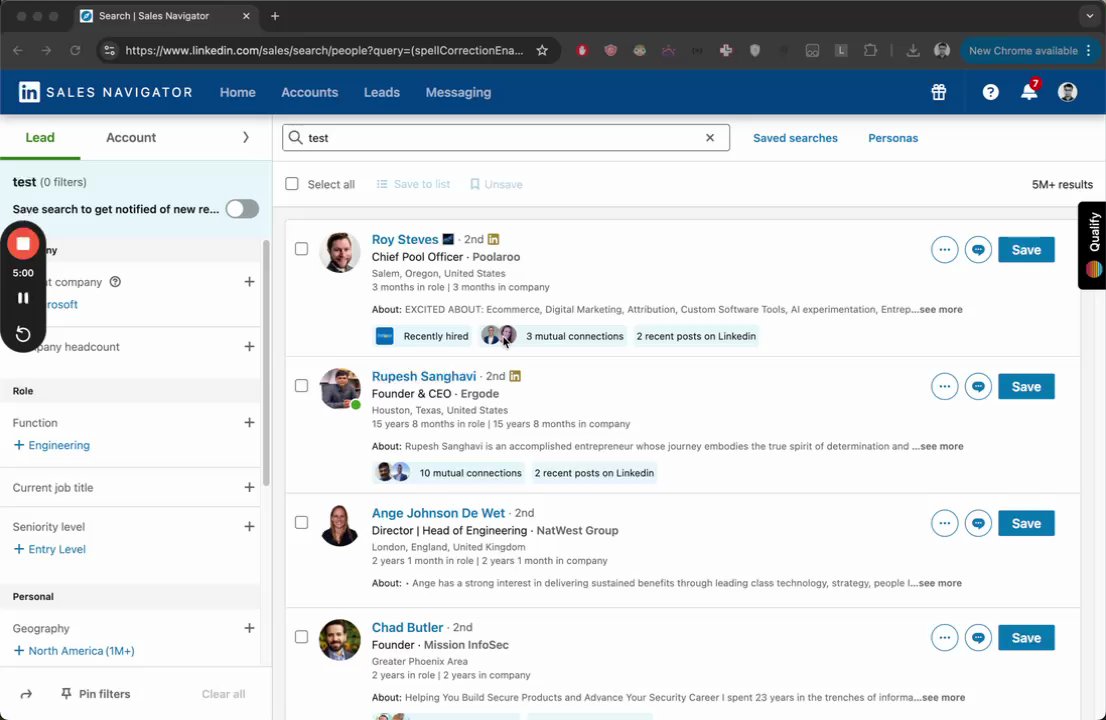The width and height of the screenshot is (1106, 720).
Task: Stop the screen recording with red button
Action: point(23,243)
